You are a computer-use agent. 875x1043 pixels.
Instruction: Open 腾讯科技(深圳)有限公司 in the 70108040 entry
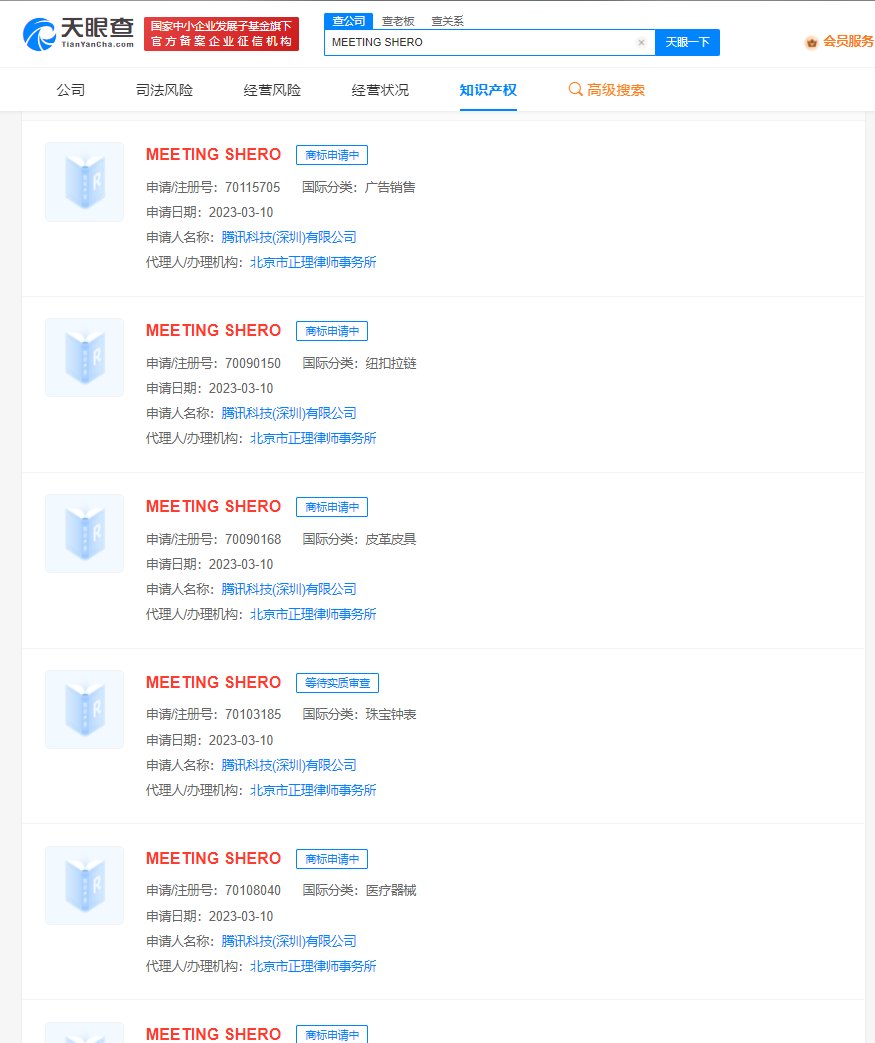pos(289,941)
